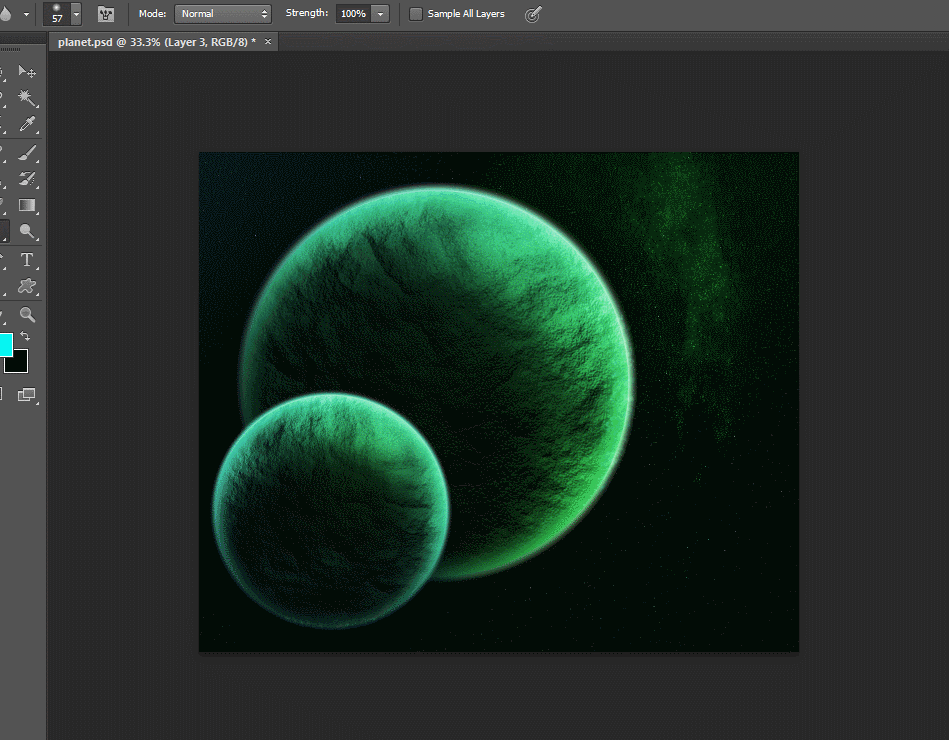Select the Move tool
949x740 pixels.
click(27, 73)
